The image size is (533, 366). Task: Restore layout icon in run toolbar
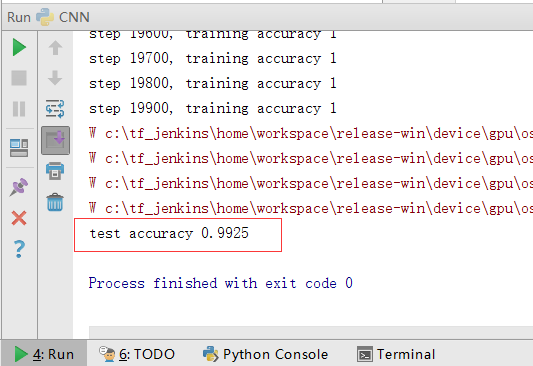tap(19, 148)
